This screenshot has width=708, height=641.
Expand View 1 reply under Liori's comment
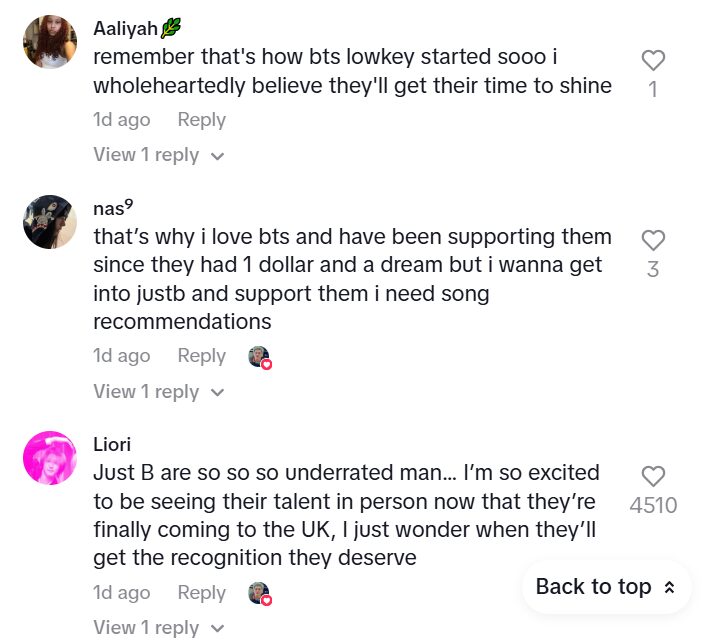(158, 627)
